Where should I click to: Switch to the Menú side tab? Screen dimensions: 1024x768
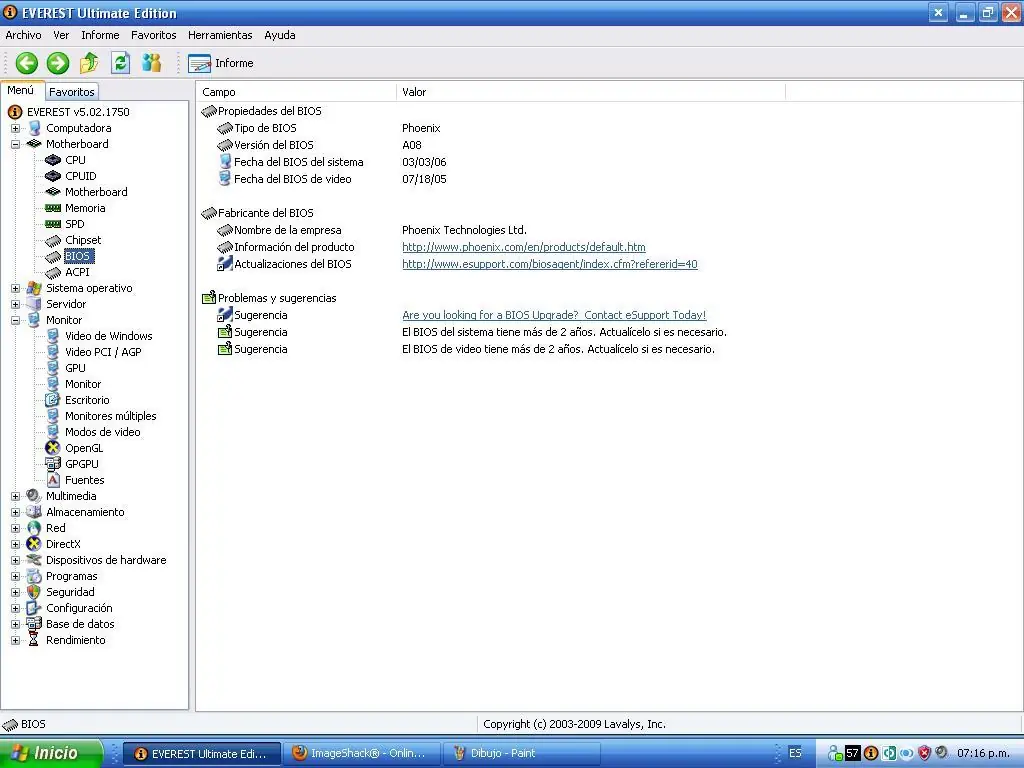click(21, 90)
